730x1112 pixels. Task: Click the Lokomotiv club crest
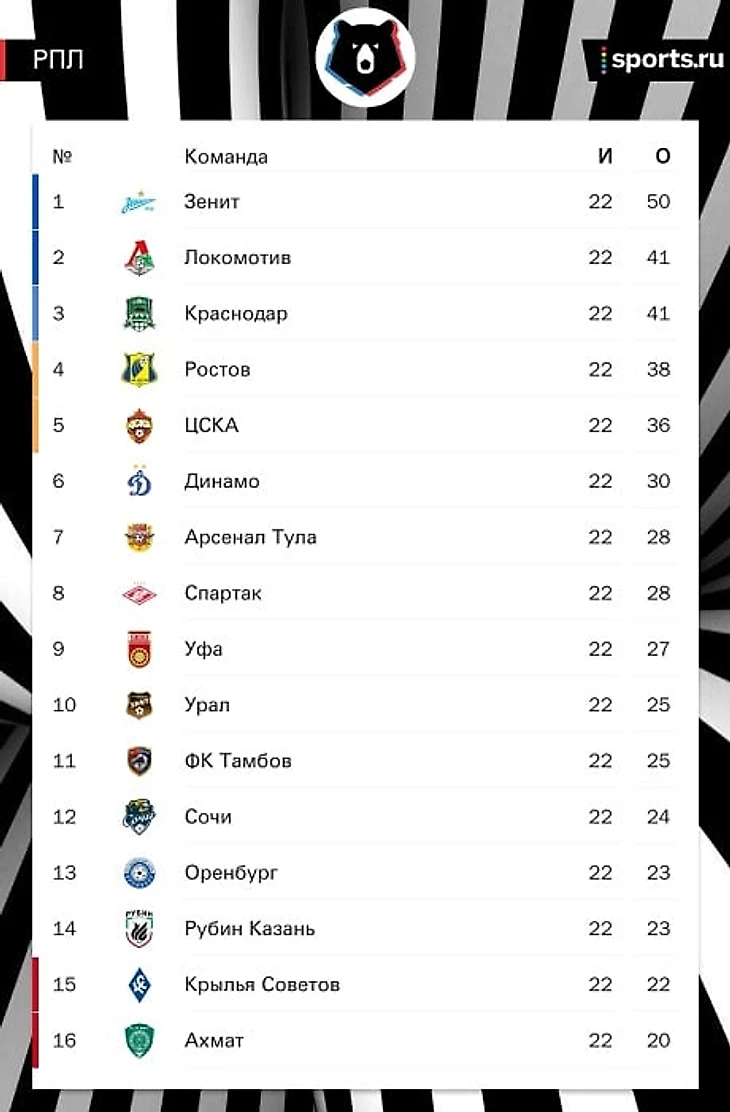point(139,258)
